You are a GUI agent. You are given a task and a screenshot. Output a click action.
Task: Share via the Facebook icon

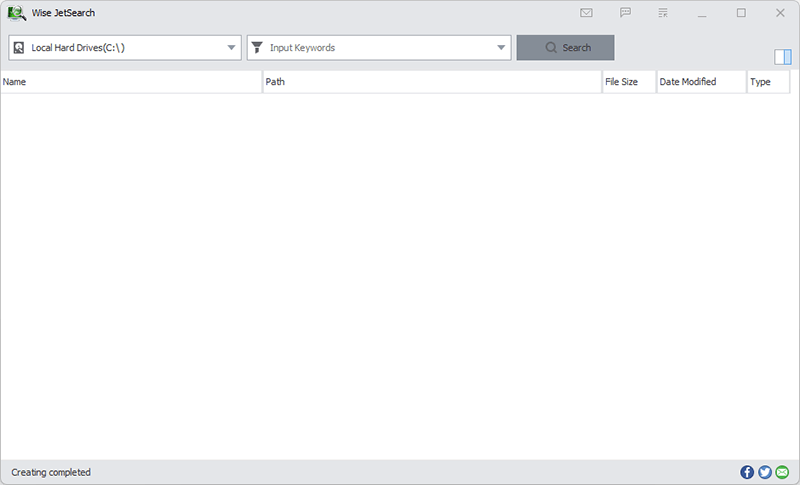(x=747, y=472)
